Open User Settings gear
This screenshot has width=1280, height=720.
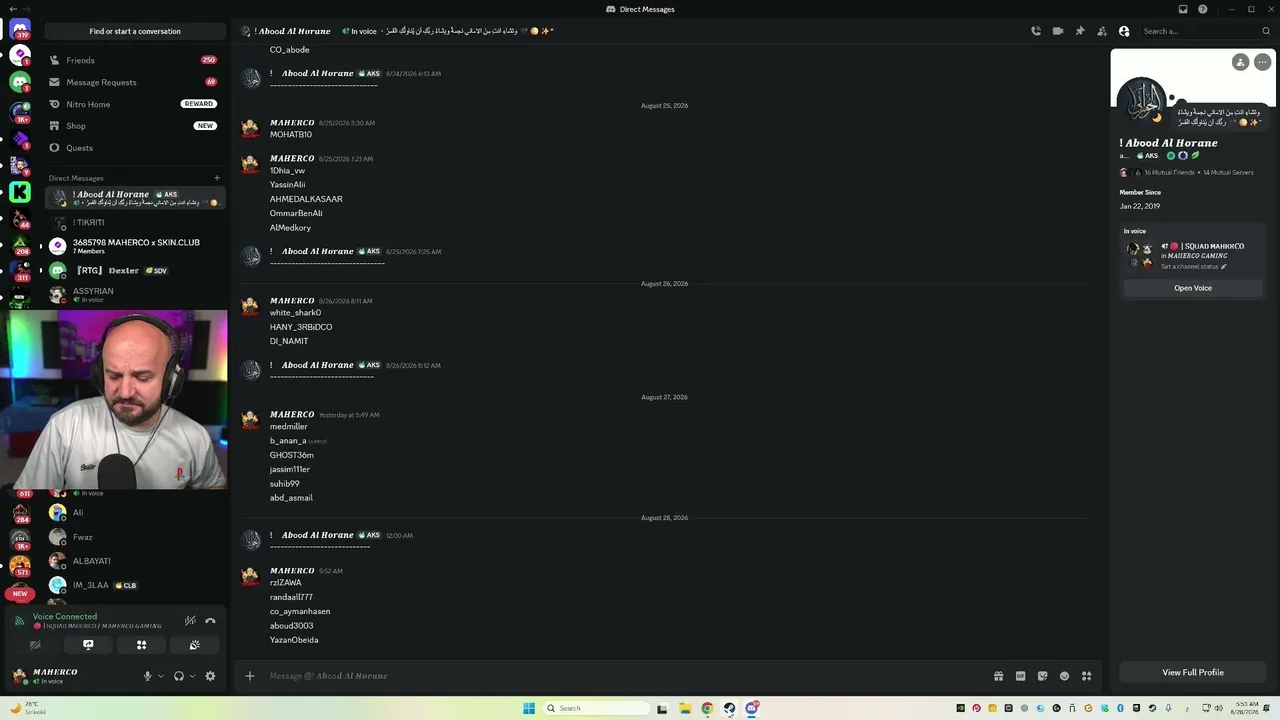point(210,676)
